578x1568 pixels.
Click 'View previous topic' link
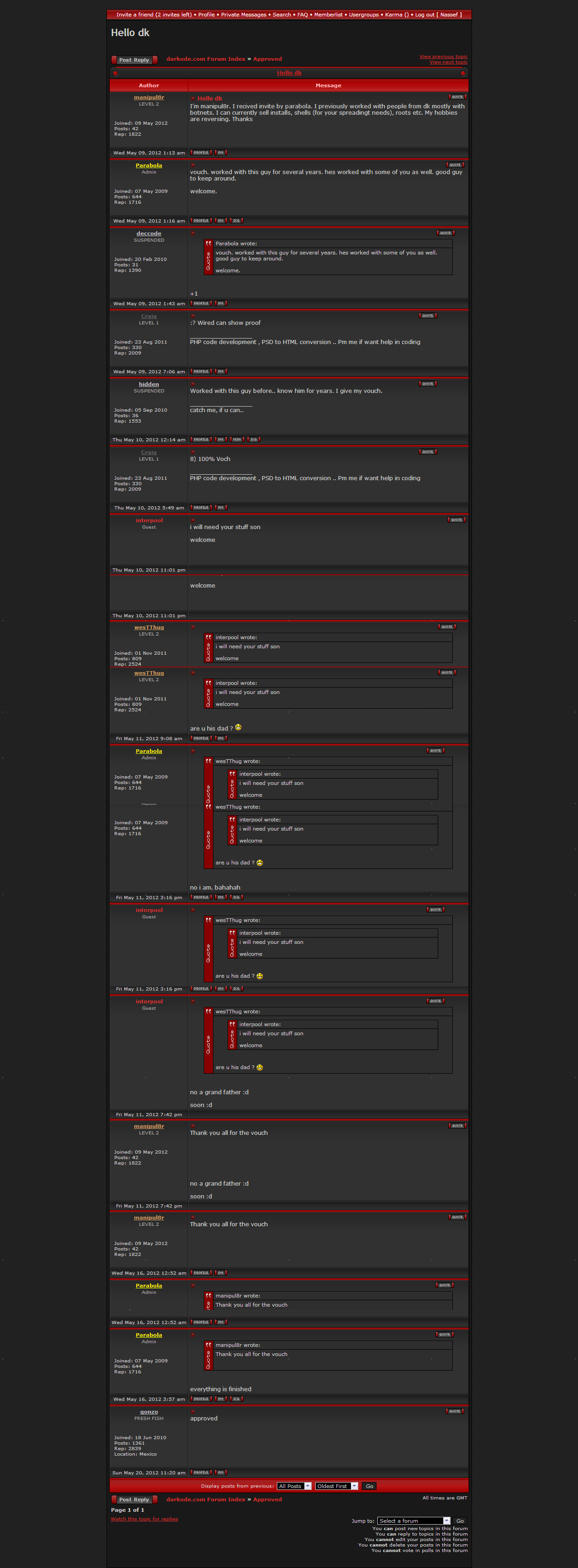pos(443,57)
